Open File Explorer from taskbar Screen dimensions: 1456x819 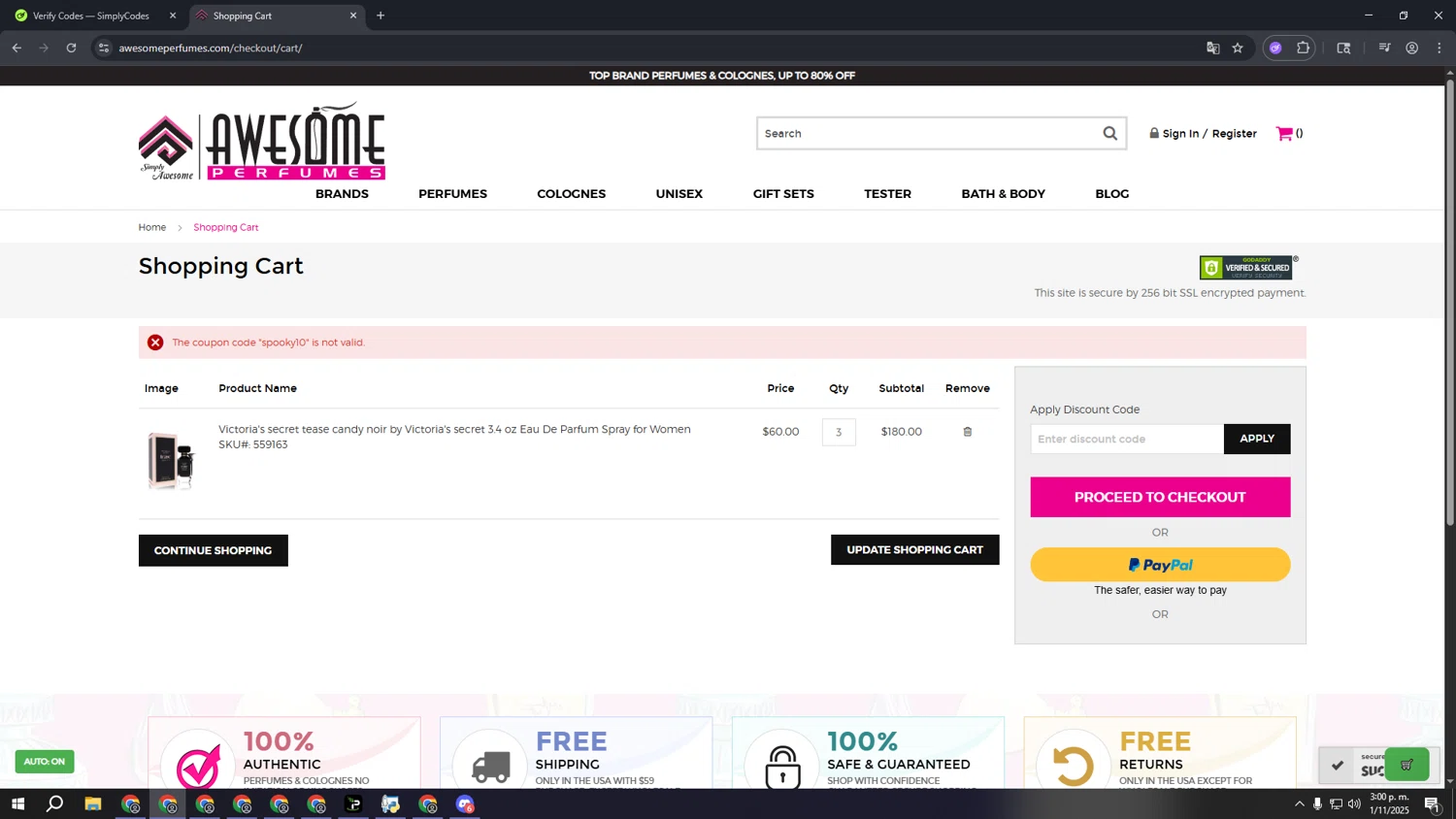click(x=93, y=803)
